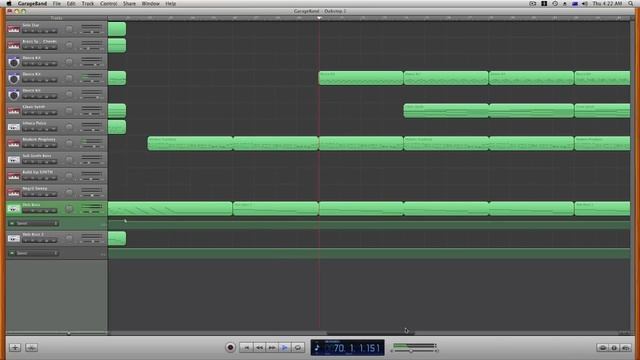Click the Brass Synth Chords track instrument icon
The image size is (640, 360).
coord(13,45)
